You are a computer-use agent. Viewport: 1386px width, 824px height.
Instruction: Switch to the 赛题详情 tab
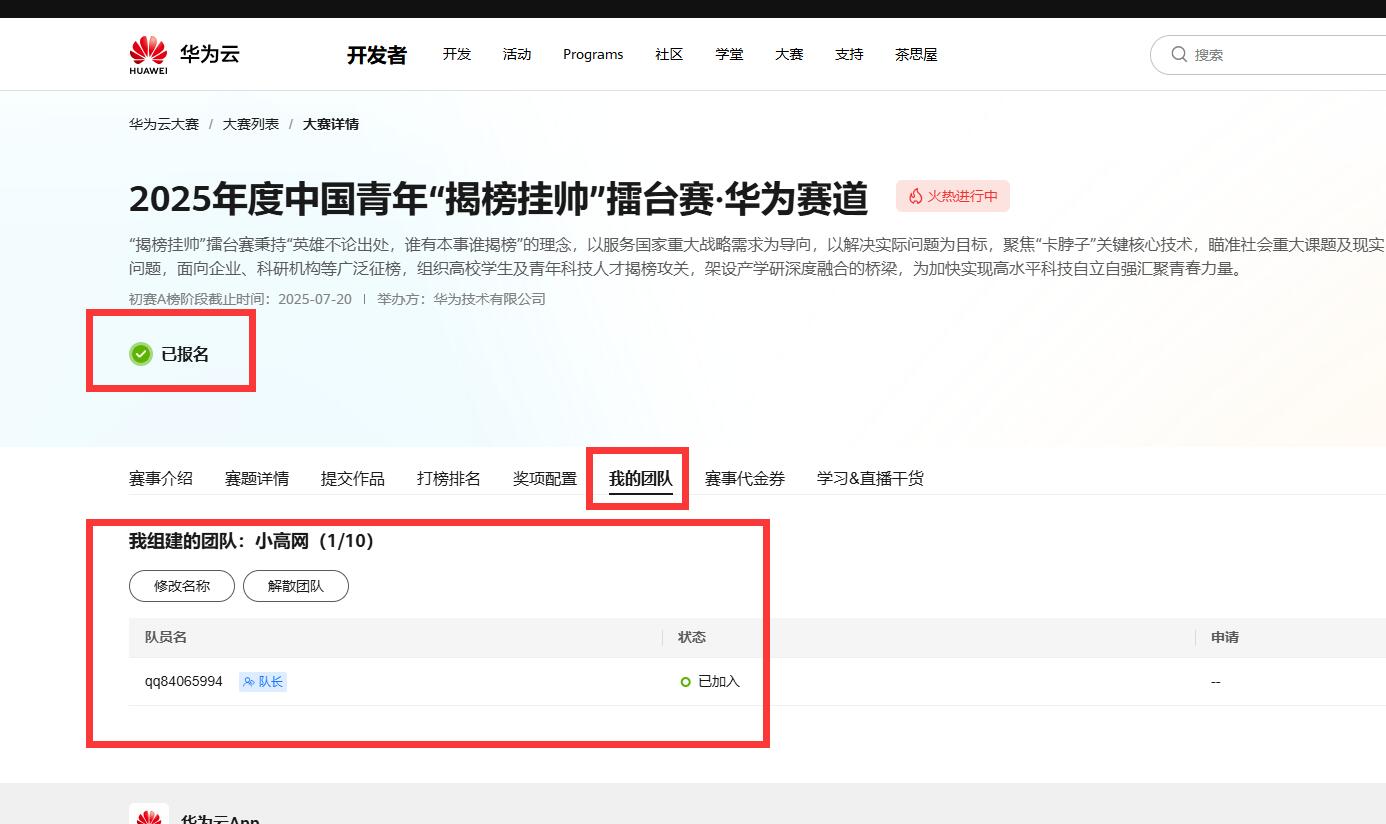click(257, 478)
